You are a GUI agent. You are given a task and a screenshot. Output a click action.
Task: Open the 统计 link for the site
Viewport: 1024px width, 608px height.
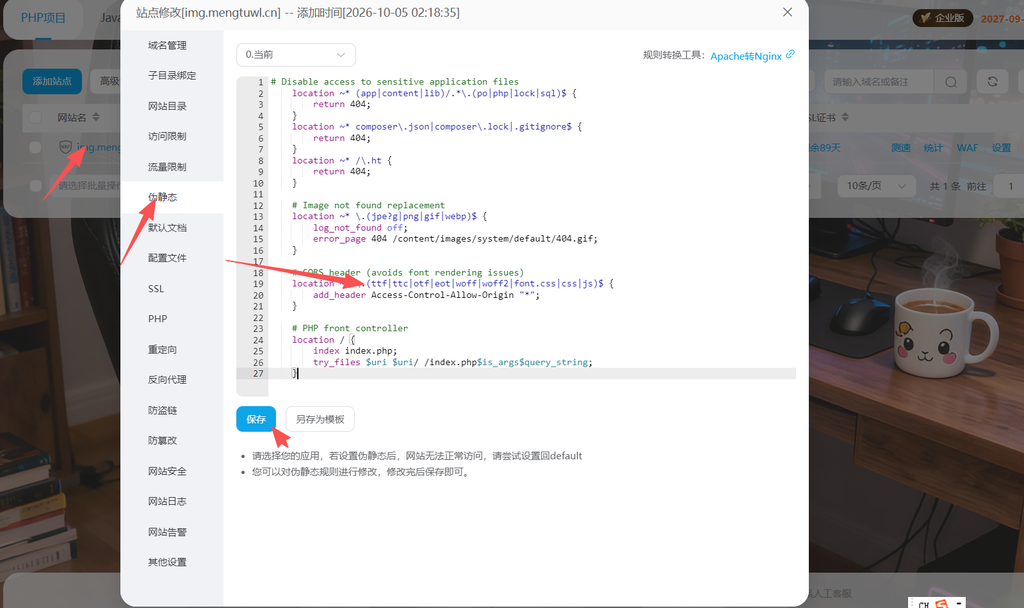[933, 148]
